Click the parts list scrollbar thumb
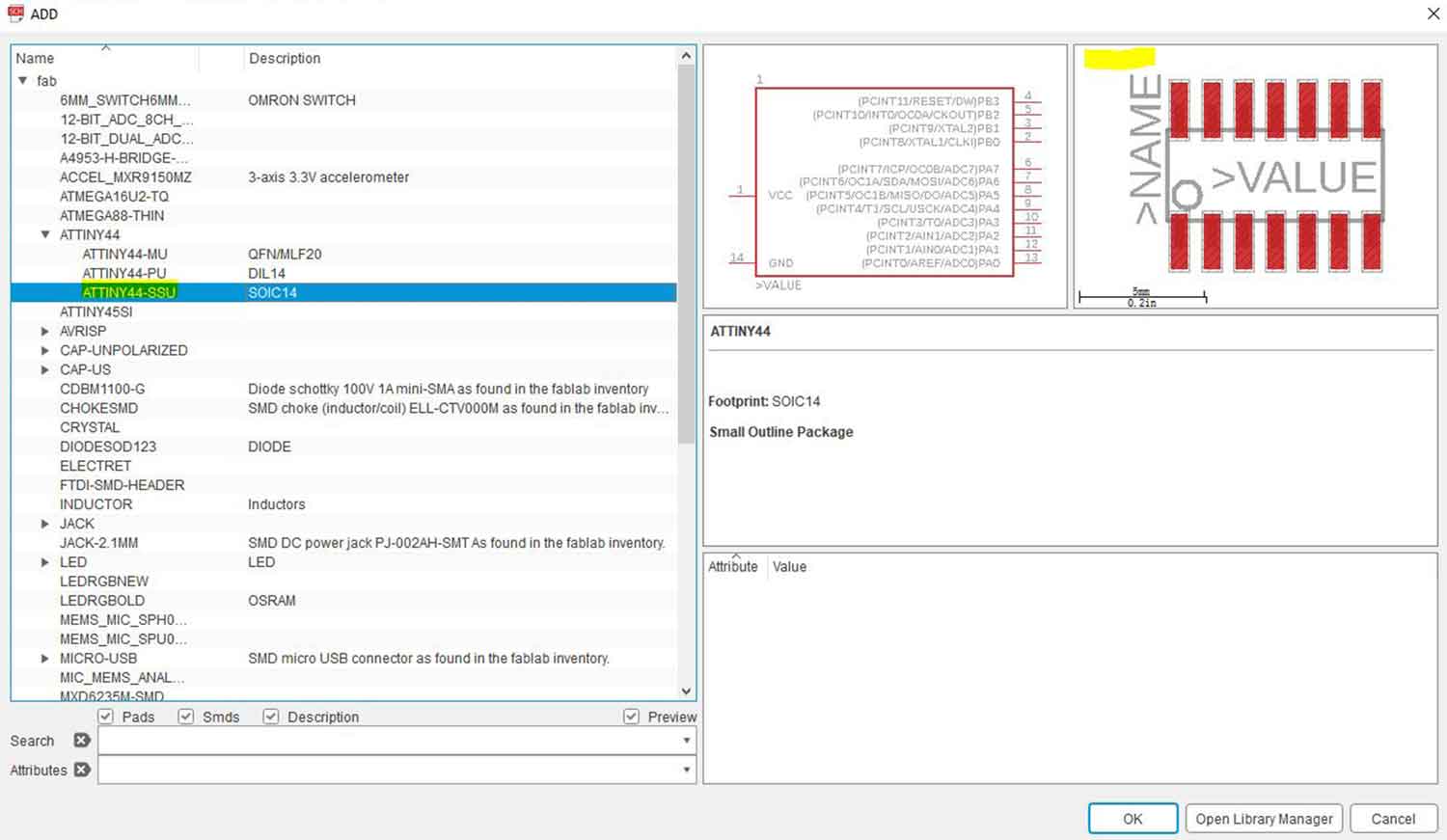The width and height of the screenshot is (1447, 840). coord(686,256)
